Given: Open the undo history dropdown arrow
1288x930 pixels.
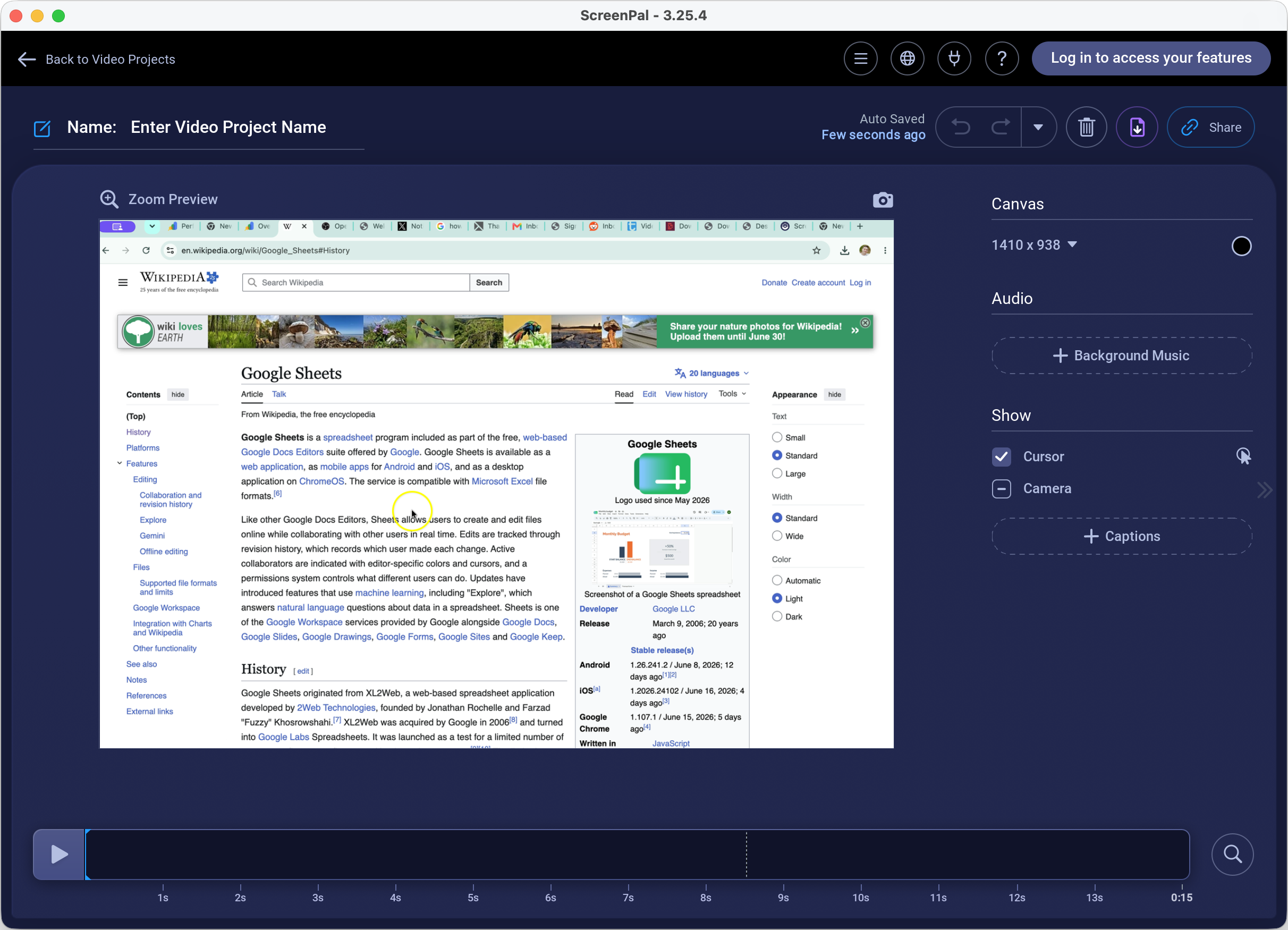Looking at the screenshot, I should click(1038, 127).
